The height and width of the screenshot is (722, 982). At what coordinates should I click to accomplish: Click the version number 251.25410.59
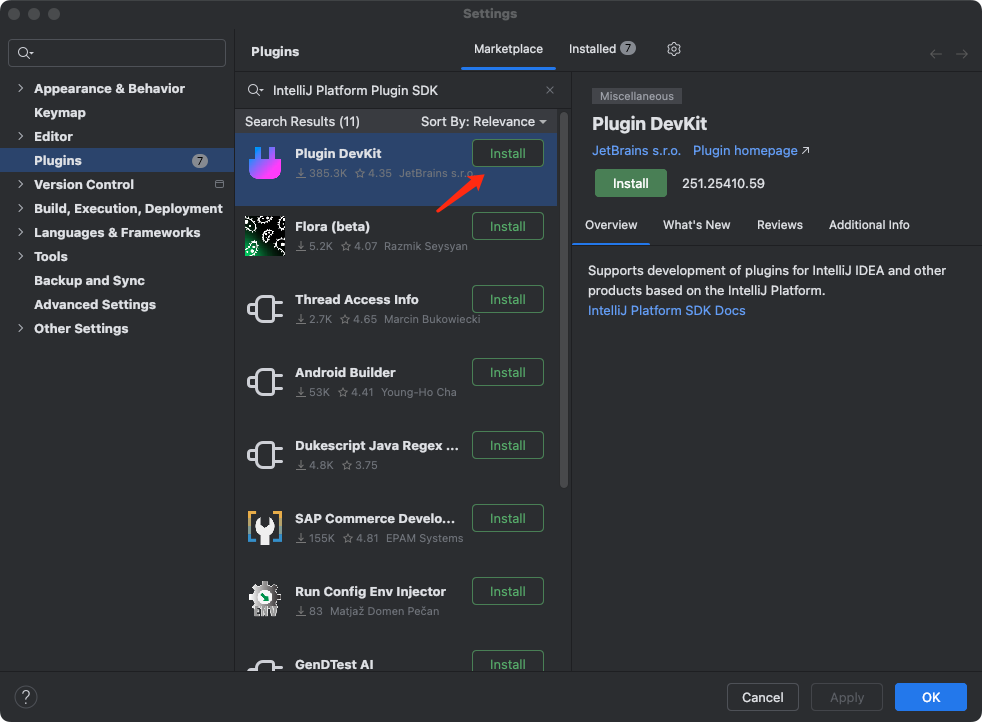[723, 183]
